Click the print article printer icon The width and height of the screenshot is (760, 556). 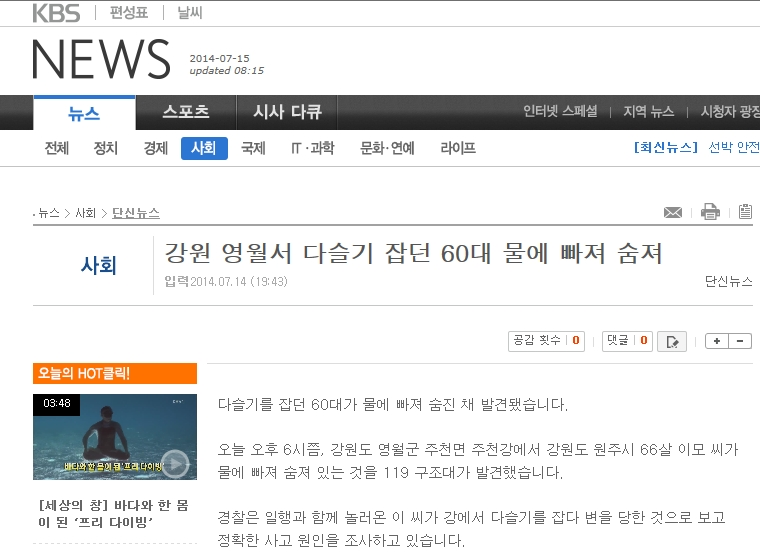click(x=710, y=212)
